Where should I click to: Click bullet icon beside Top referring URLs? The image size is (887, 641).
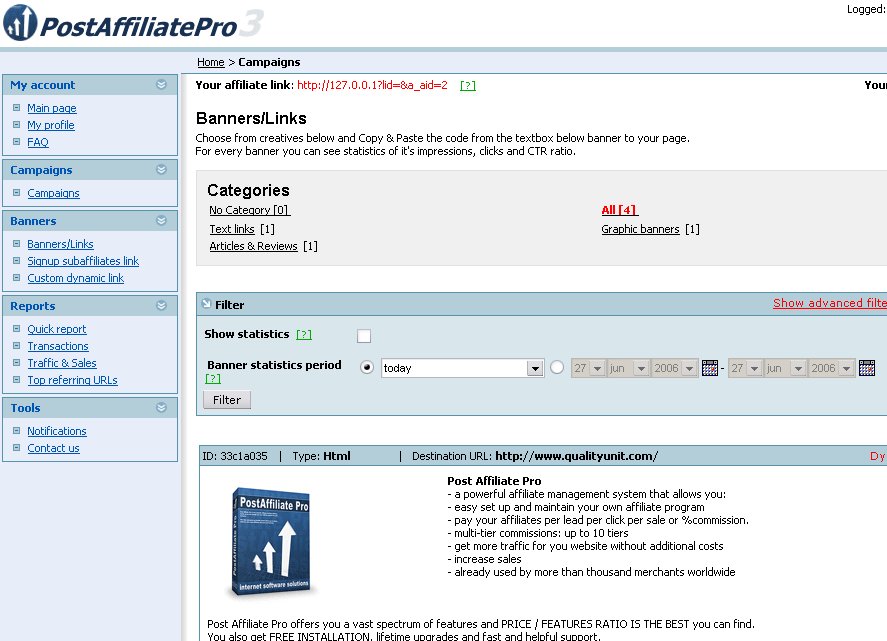pyautogui.click(x=16, y=379)
